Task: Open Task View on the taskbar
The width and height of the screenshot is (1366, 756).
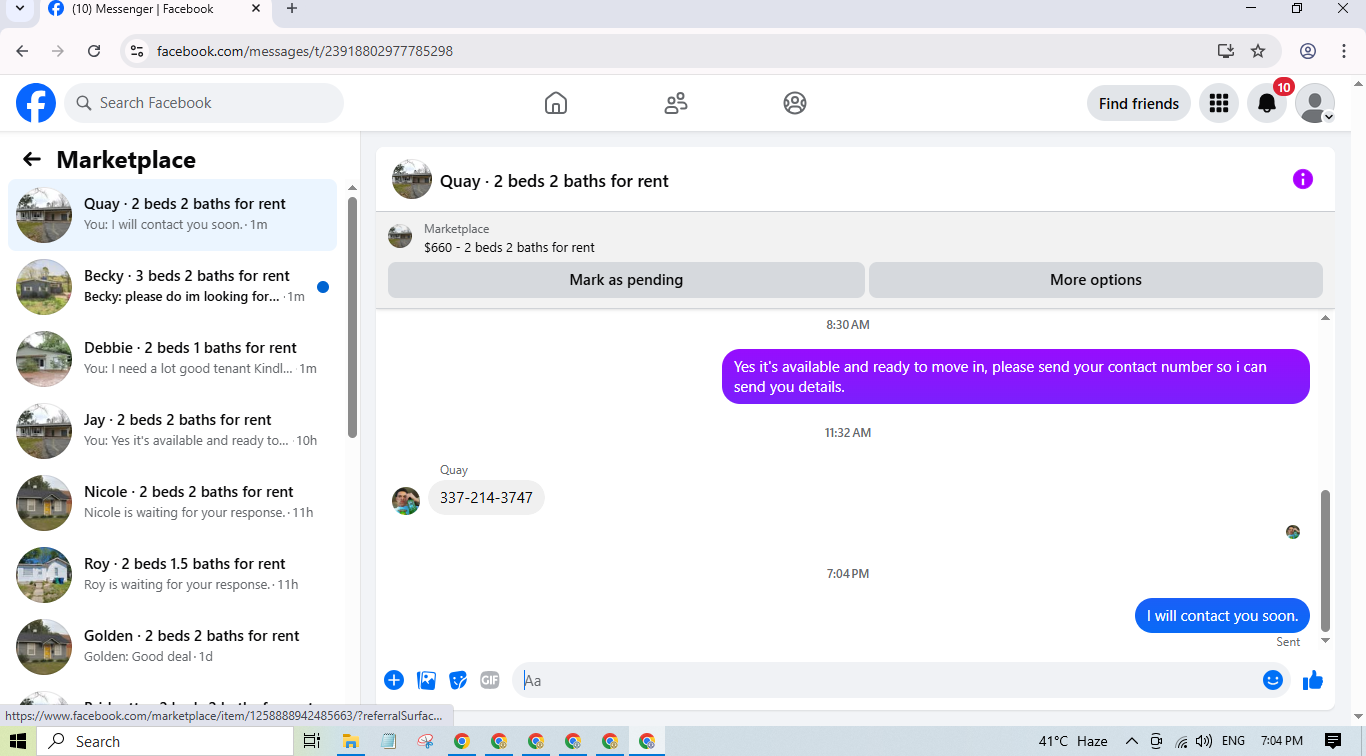Action: 312,741
